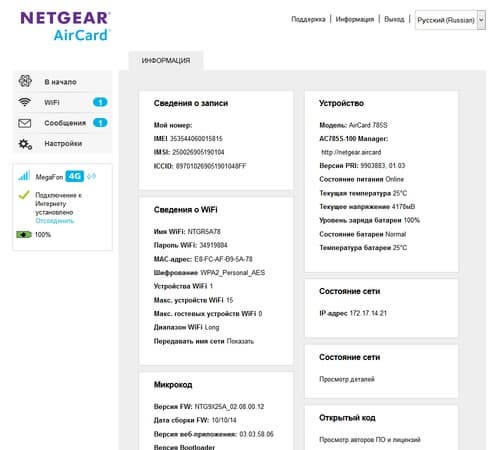Click the Сведения о записи heading
The image size is (500, 450).
click(x=191, y=103)
